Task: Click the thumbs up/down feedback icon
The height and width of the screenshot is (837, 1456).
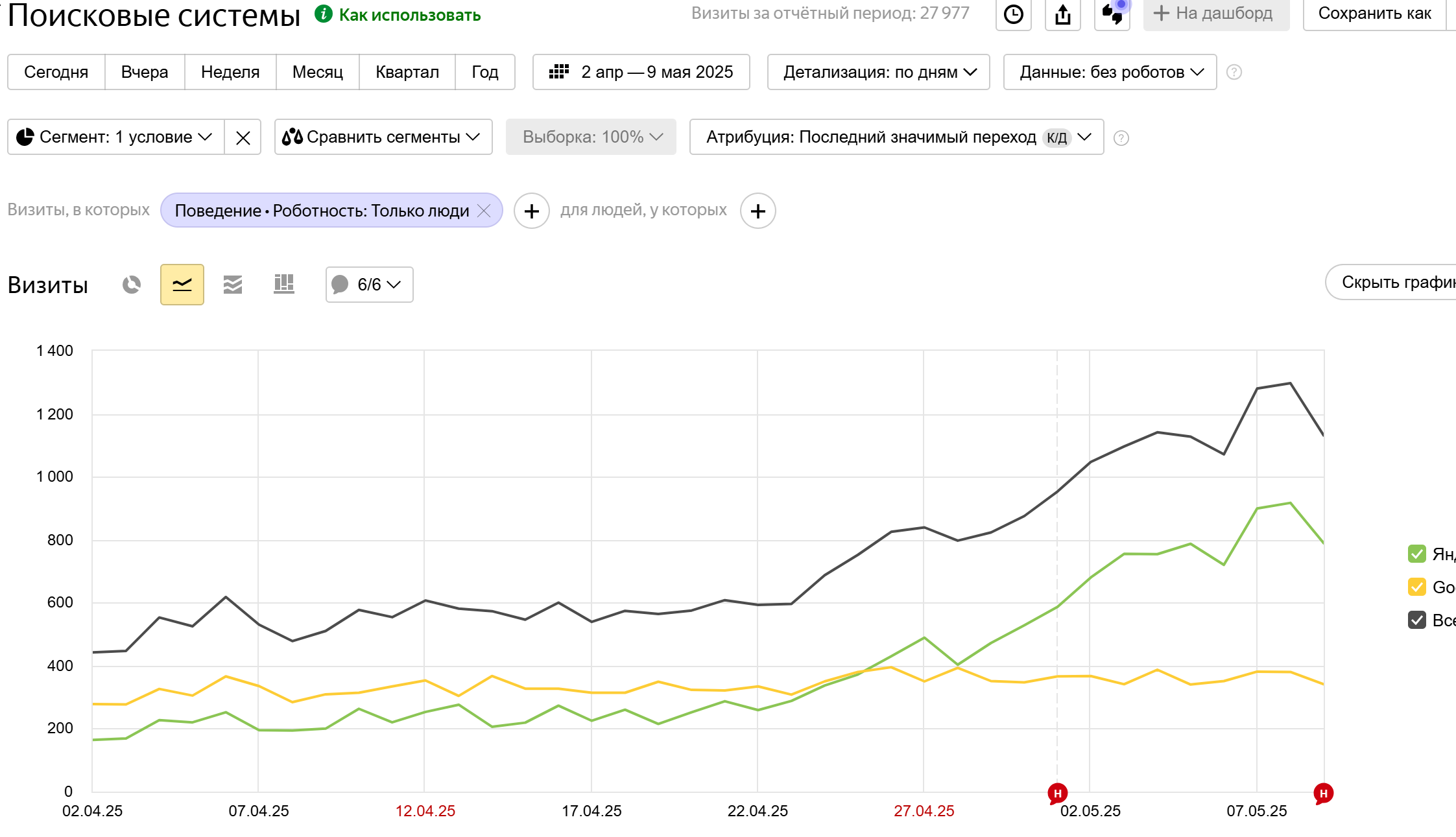Action: pyautogui.click(x=1112, y=14)
